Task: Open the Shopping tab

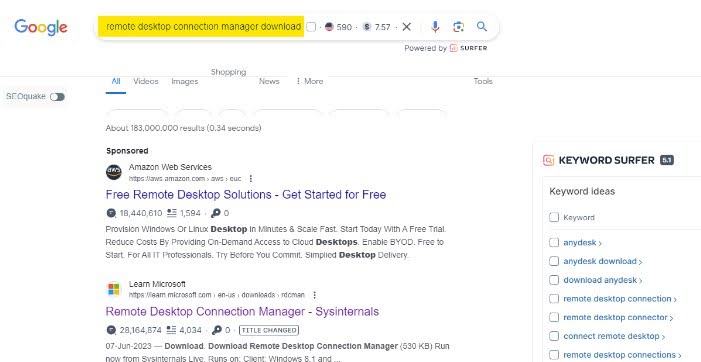Action: coord(228,72)
